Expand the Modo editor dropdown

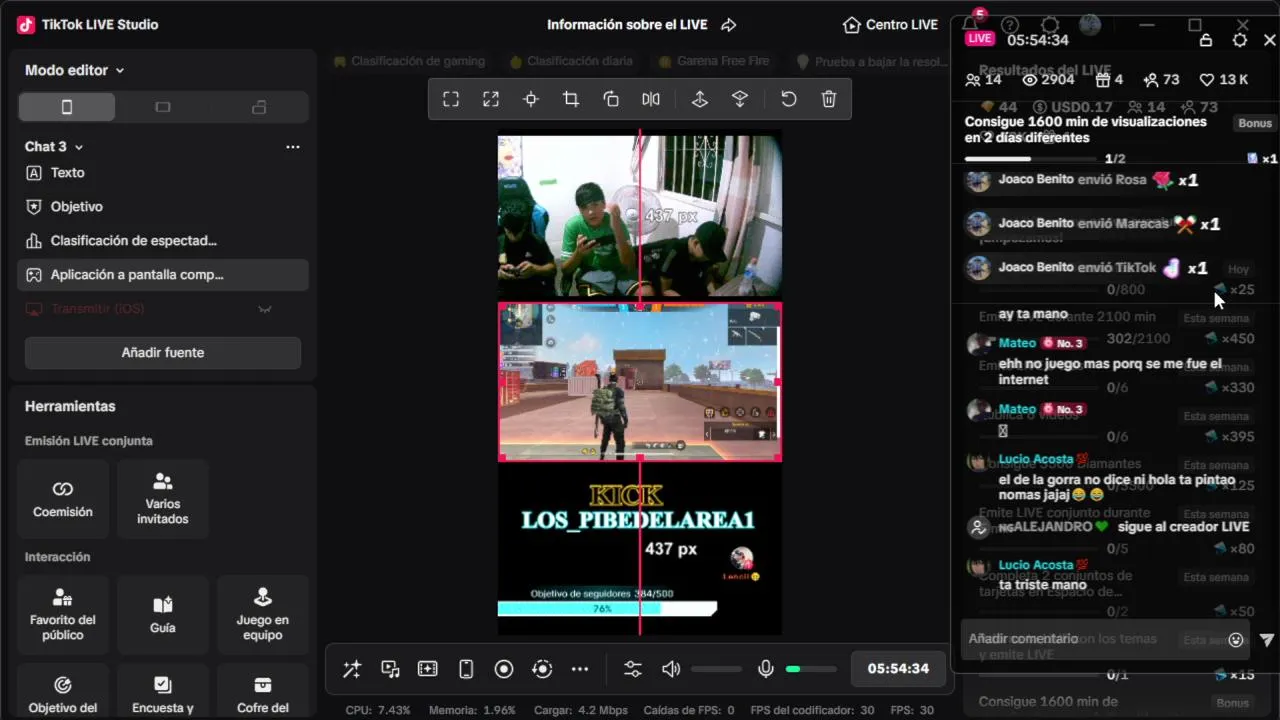75,70
